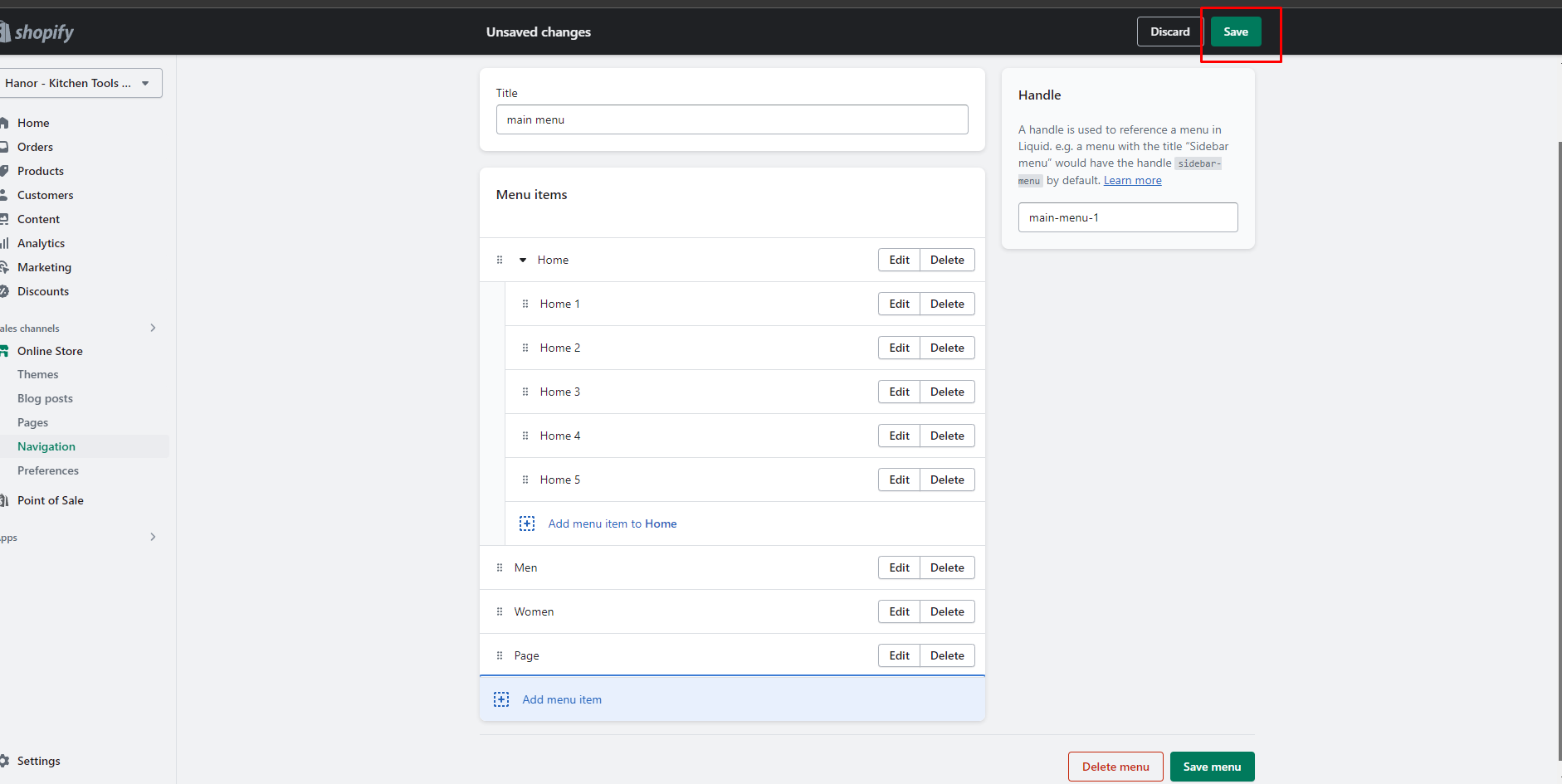Viewport: 1562px width, 784px height.
Task: Click the Delete menu button
Action: (x=1115, y=767)
